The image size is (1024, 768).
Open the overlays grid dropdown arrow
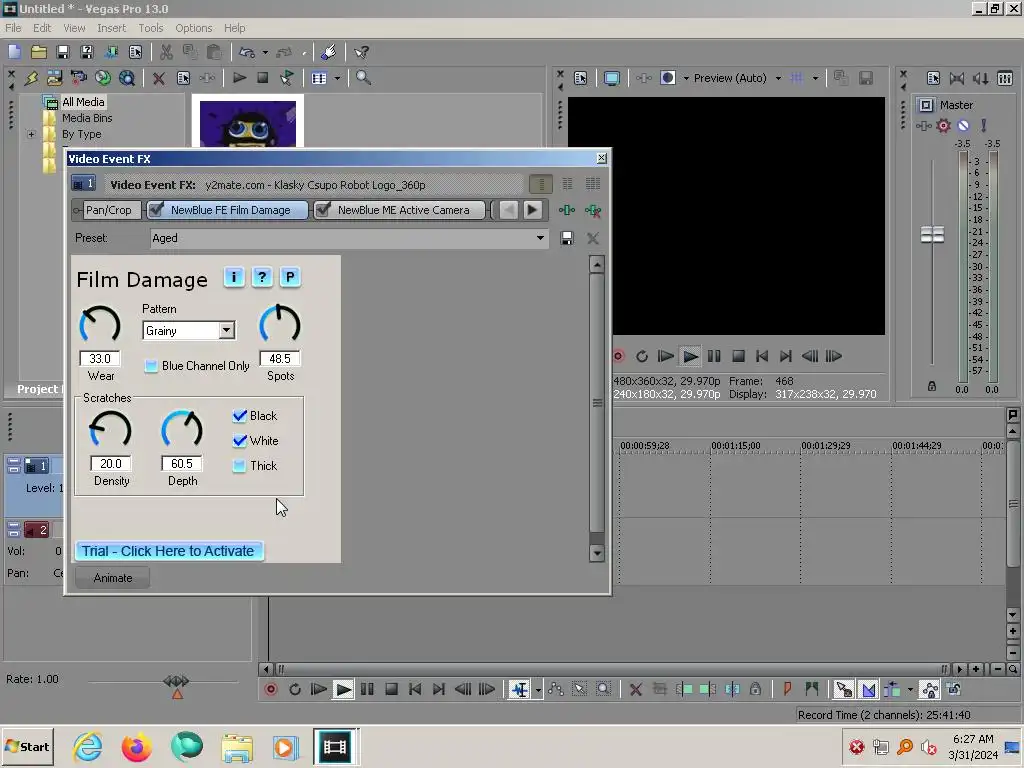(815, 78)
